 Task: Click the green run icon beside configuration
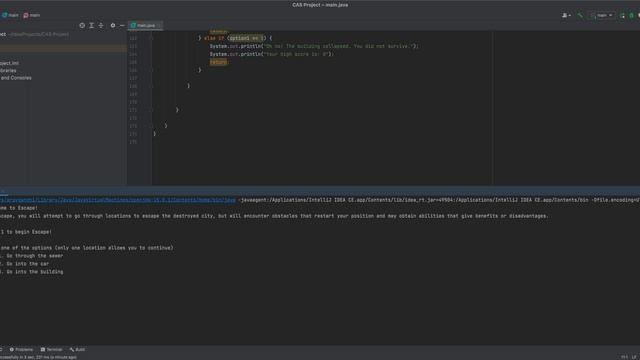coord(622,16)
